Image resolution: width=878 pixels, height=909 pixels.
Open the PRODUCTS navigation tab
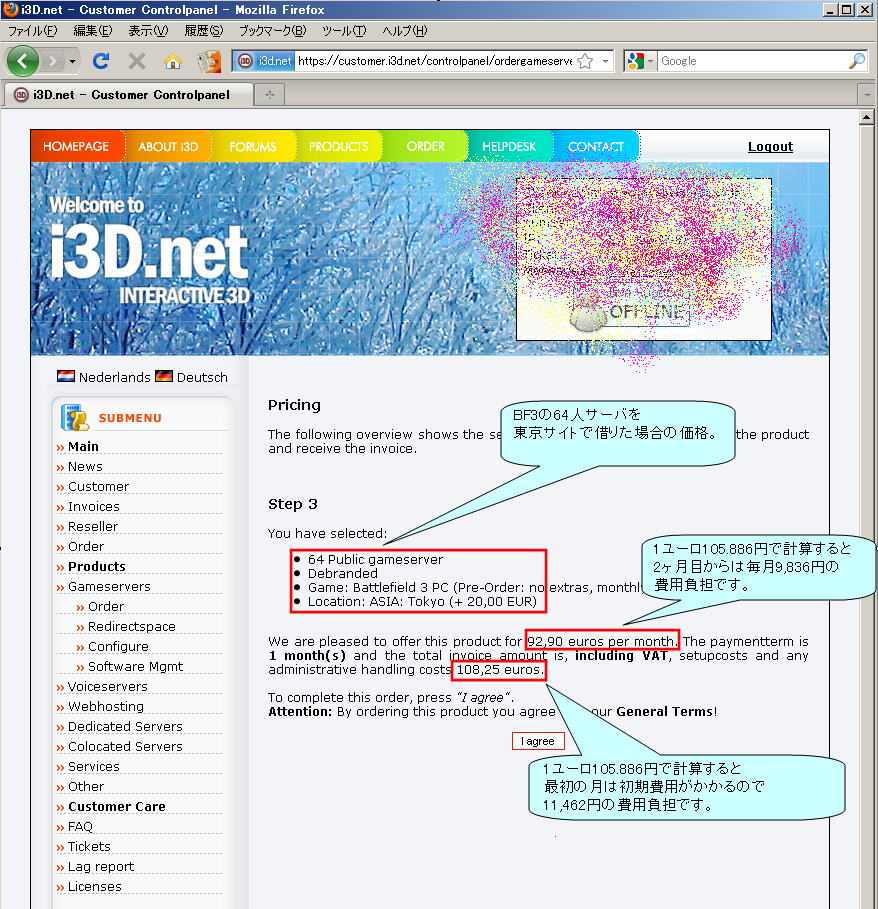[x=338, y=146]
